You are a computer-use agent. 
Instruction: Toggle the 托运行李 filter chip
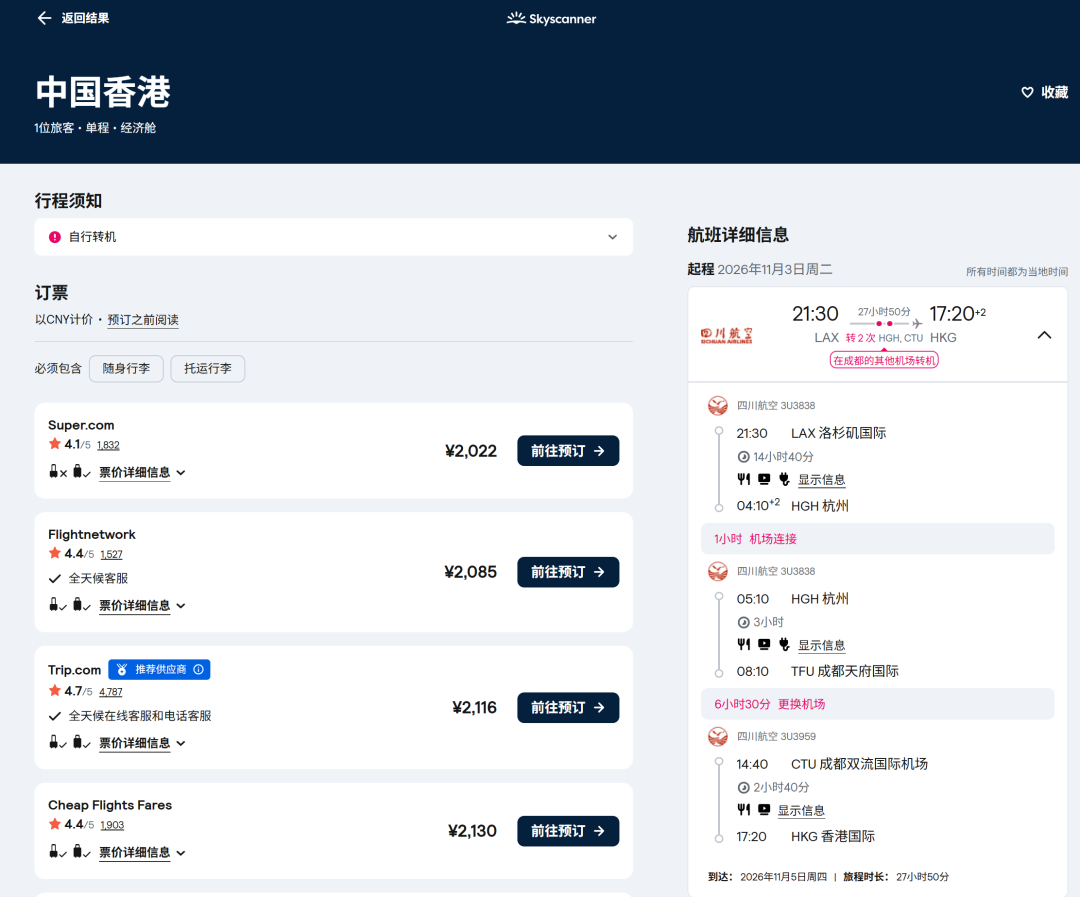click(207, 369)
